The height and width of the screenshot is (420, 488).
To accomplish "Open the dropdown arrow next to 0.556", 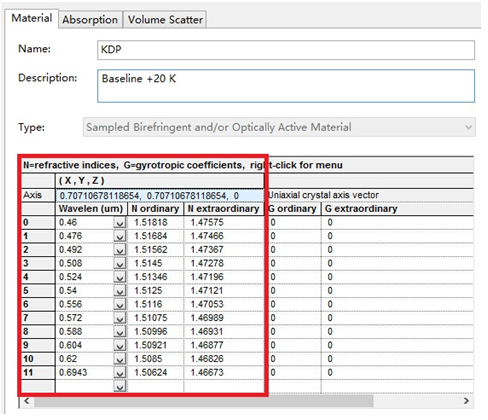I will pos(120,305).
